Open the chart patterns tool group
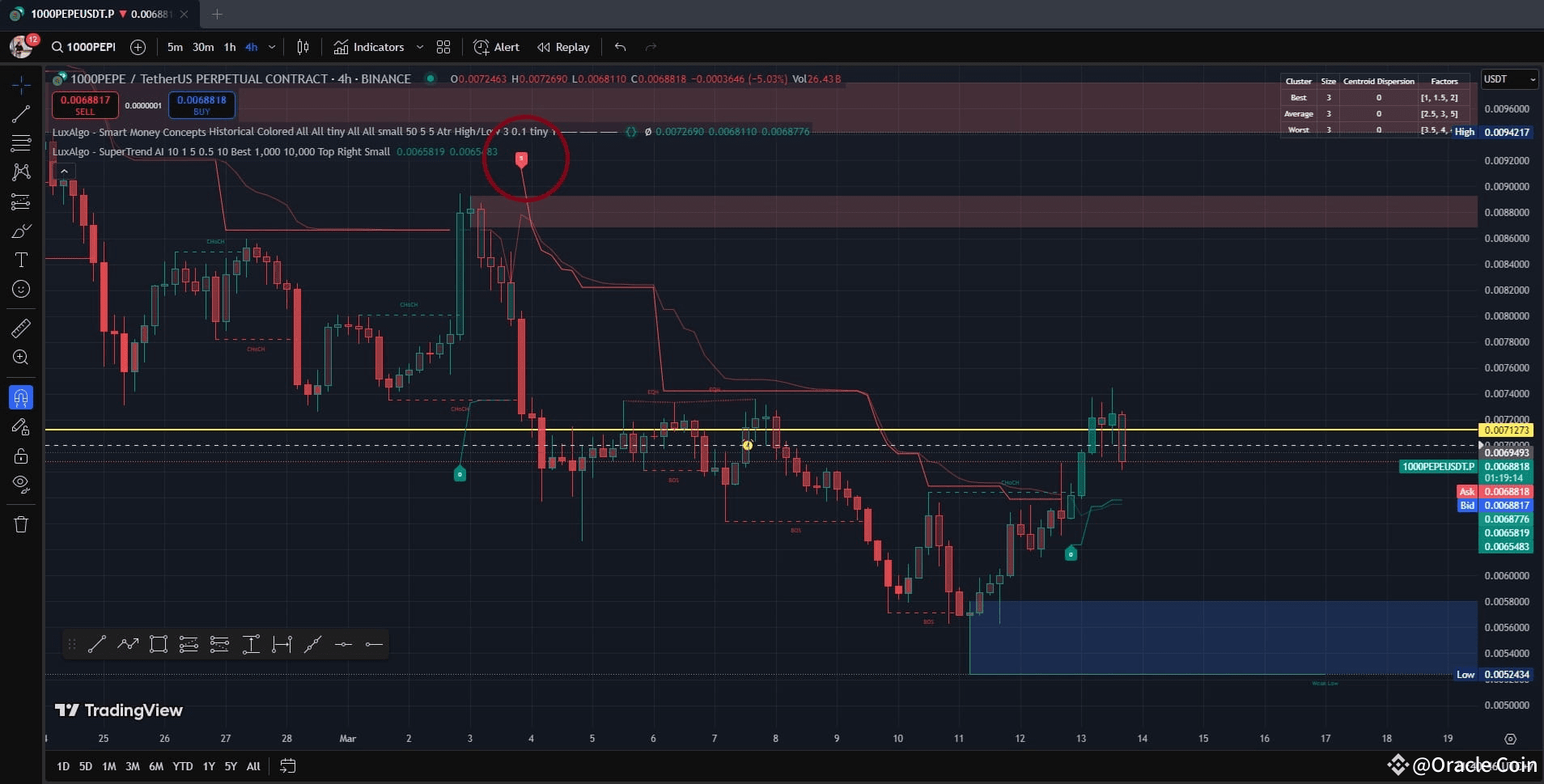Screen dimensions: 1544x784 [x=21, y=172]
